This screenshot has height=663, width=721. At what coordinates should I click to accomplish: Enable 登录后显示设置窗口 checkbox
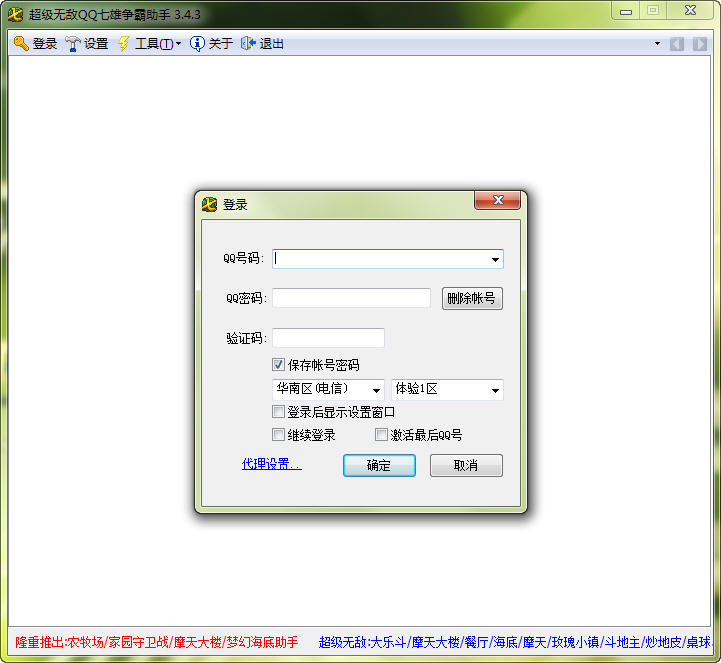click(x=278, y=412)
